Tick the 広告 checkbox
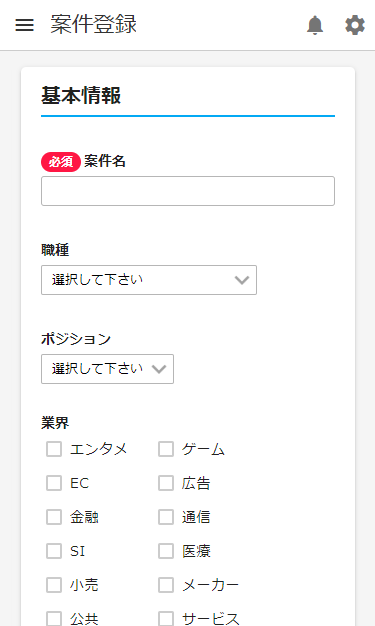375x626 pixels. (x=166, y=483)
